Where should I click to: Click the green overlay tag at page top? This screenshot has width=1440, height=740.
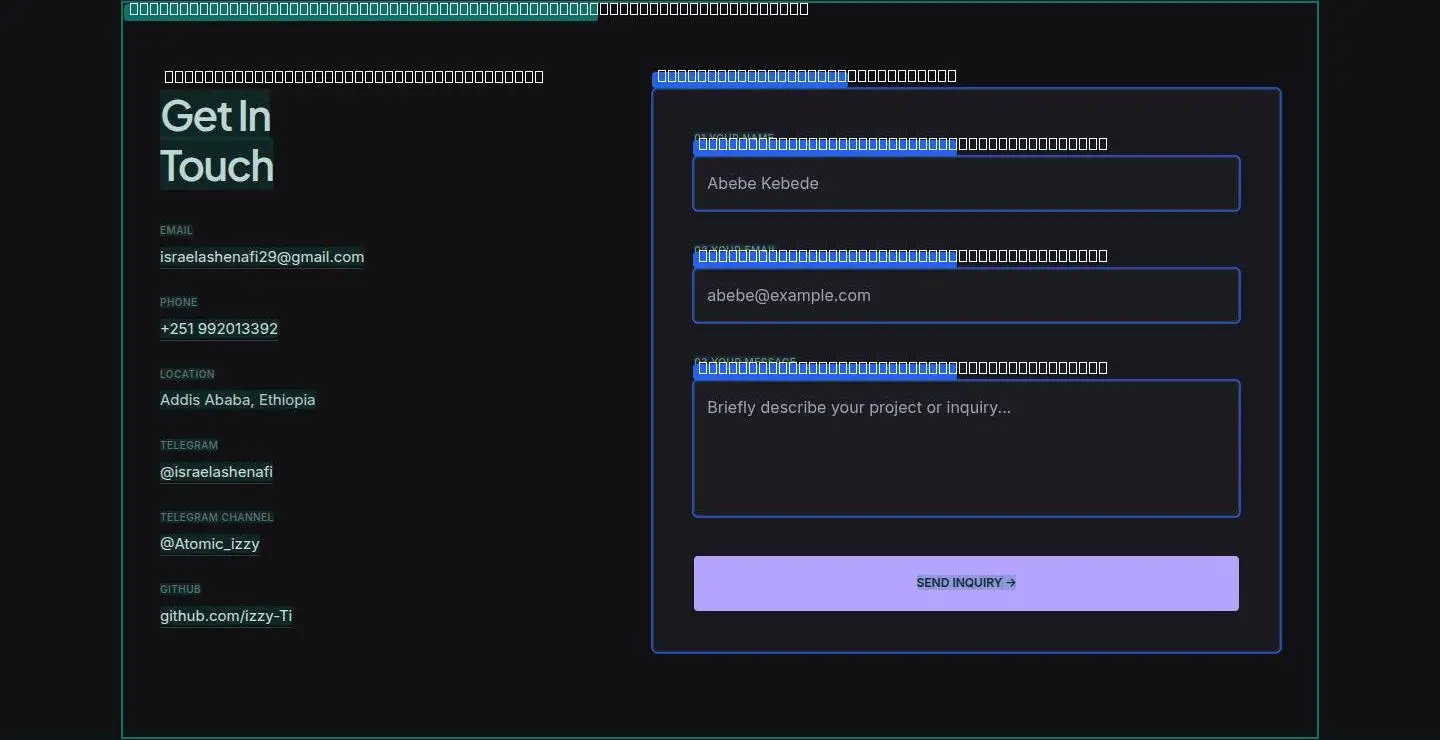[361, 10]
